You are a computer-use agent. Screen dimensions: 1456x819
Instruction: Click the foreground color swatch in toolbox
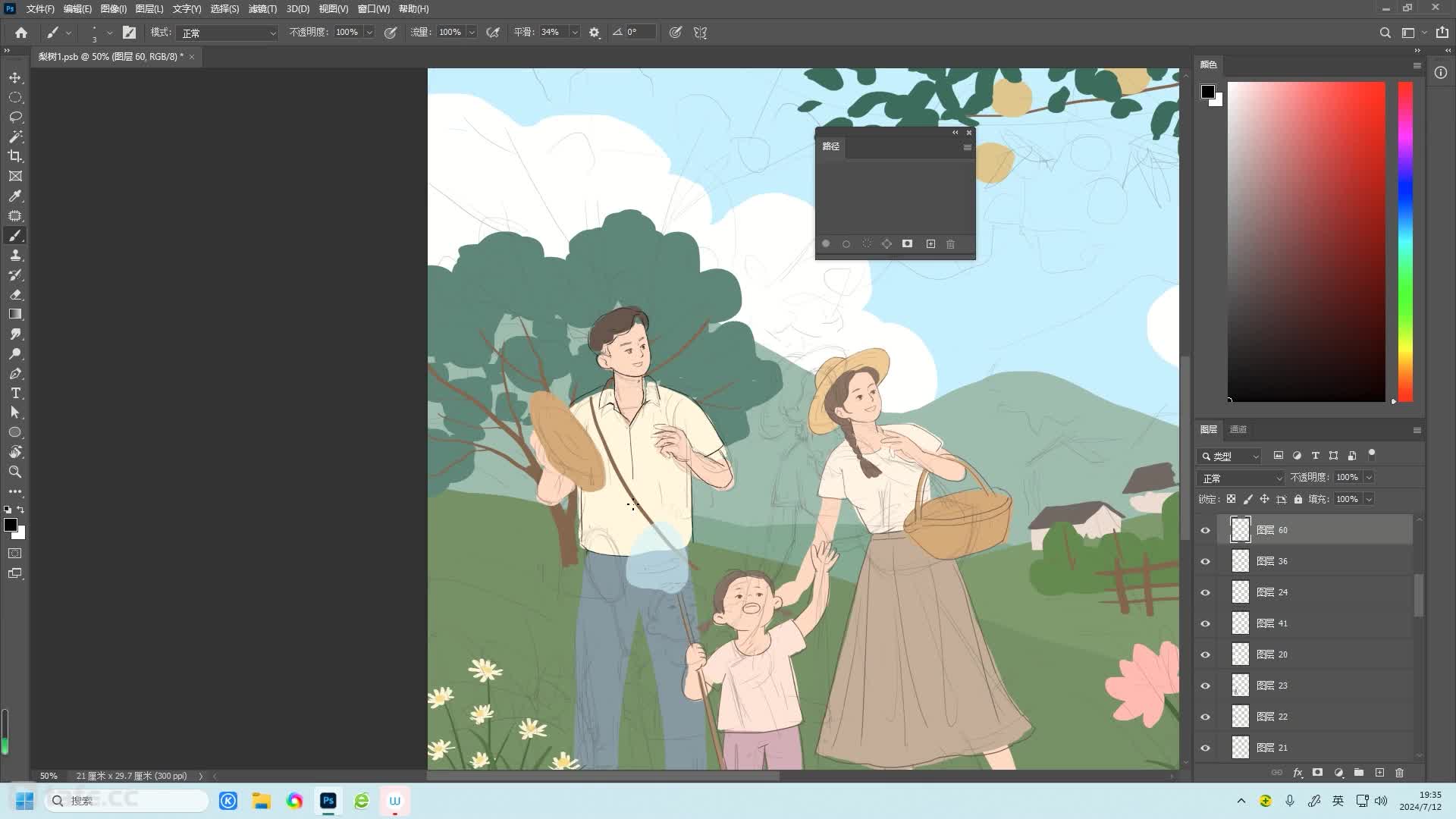click(11, 525)
